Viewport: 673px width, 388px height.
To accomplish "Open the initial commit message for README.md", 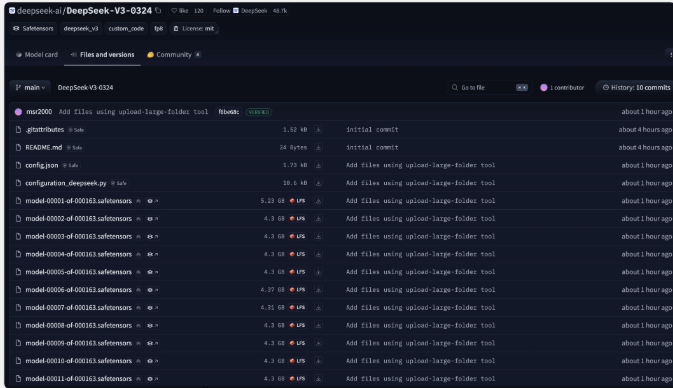I will pyautogui.click(x=372, y=148).
